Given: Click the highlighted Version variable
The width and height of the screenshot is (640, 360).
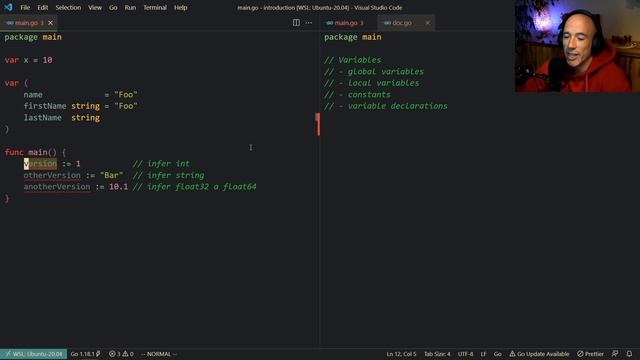Looking at the screenshot, I should 40,164.
